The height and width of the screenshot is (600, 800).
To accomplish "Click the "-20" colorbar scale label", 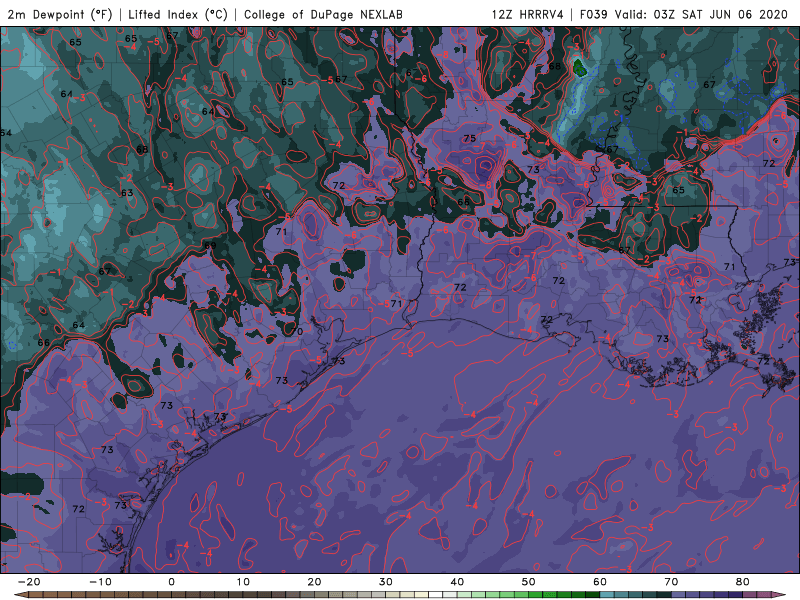I will click(x=29, y=582).
